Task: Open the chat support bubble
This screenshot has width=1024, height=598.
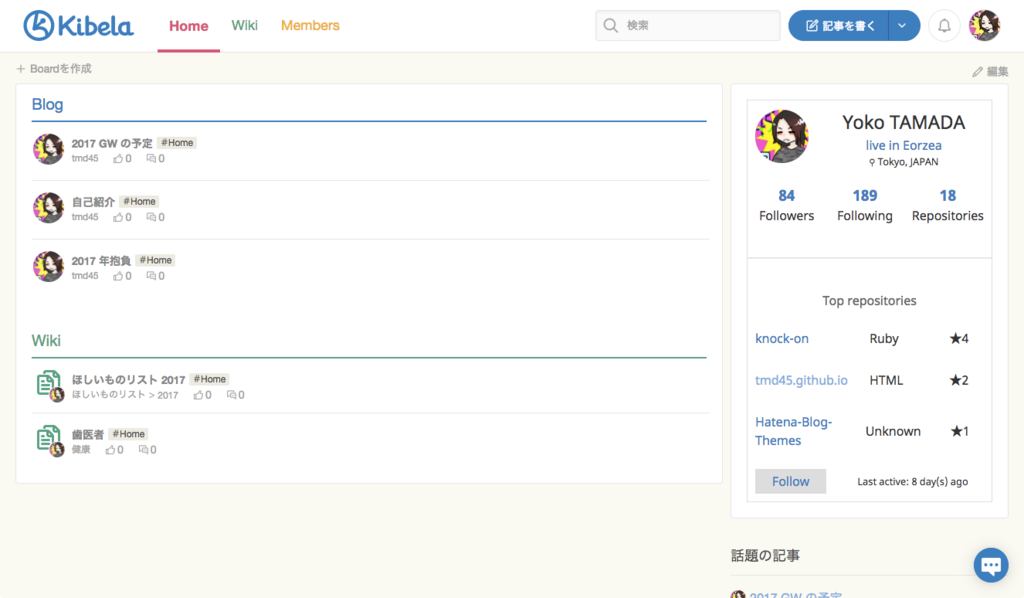Action: point(991,565)
